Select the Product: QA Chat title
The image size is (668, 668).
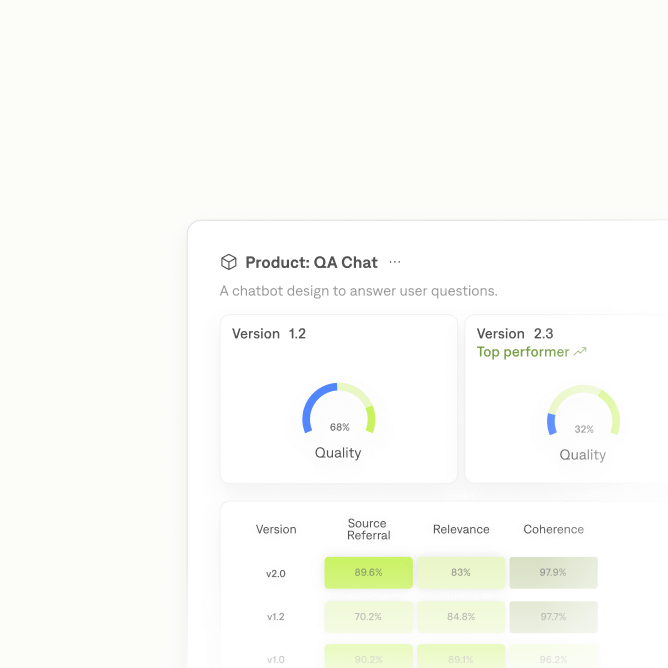click(311, 262)
